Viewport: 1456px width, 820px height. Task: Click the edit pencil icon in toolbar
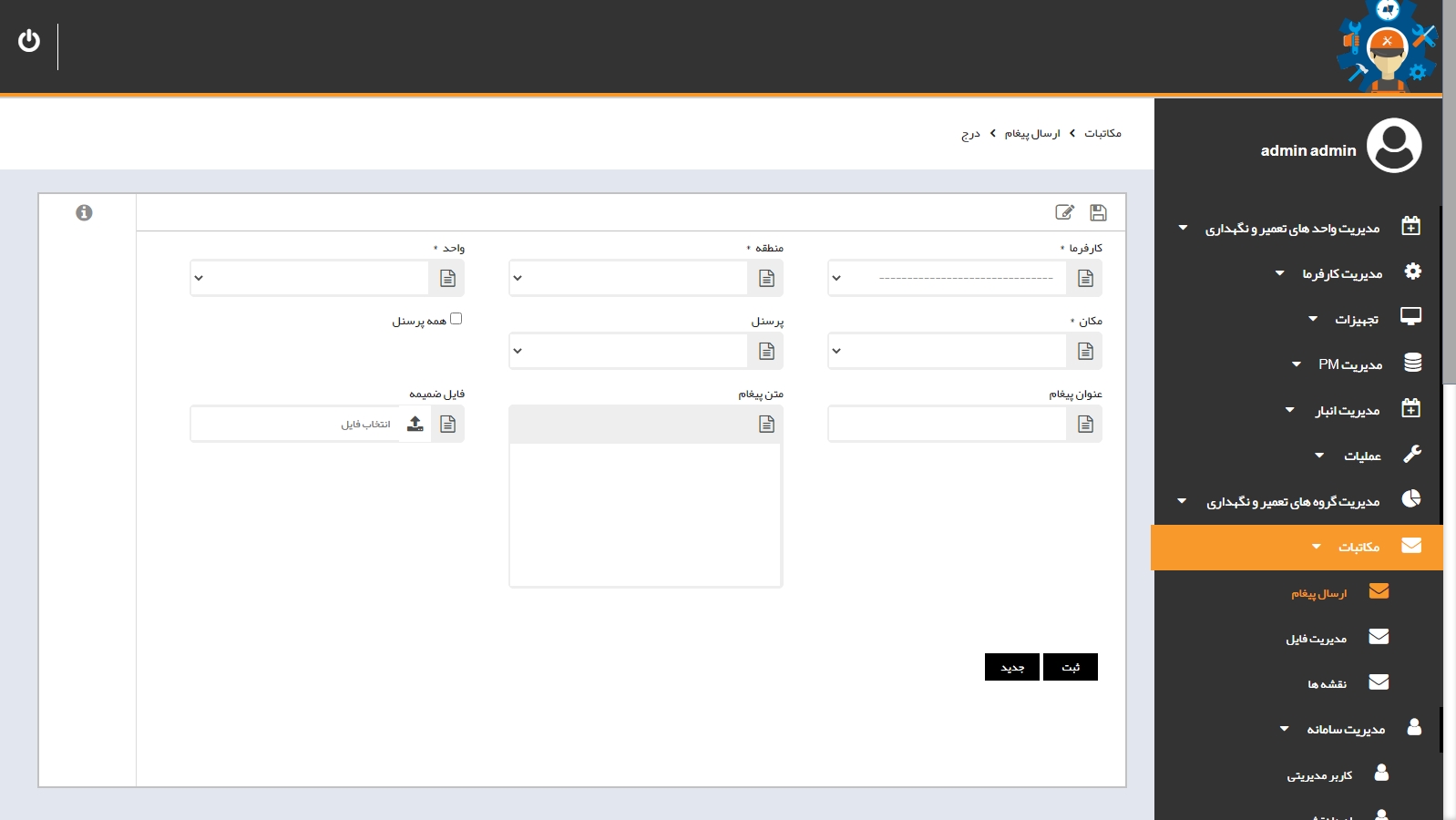(x=1064, y=212)
